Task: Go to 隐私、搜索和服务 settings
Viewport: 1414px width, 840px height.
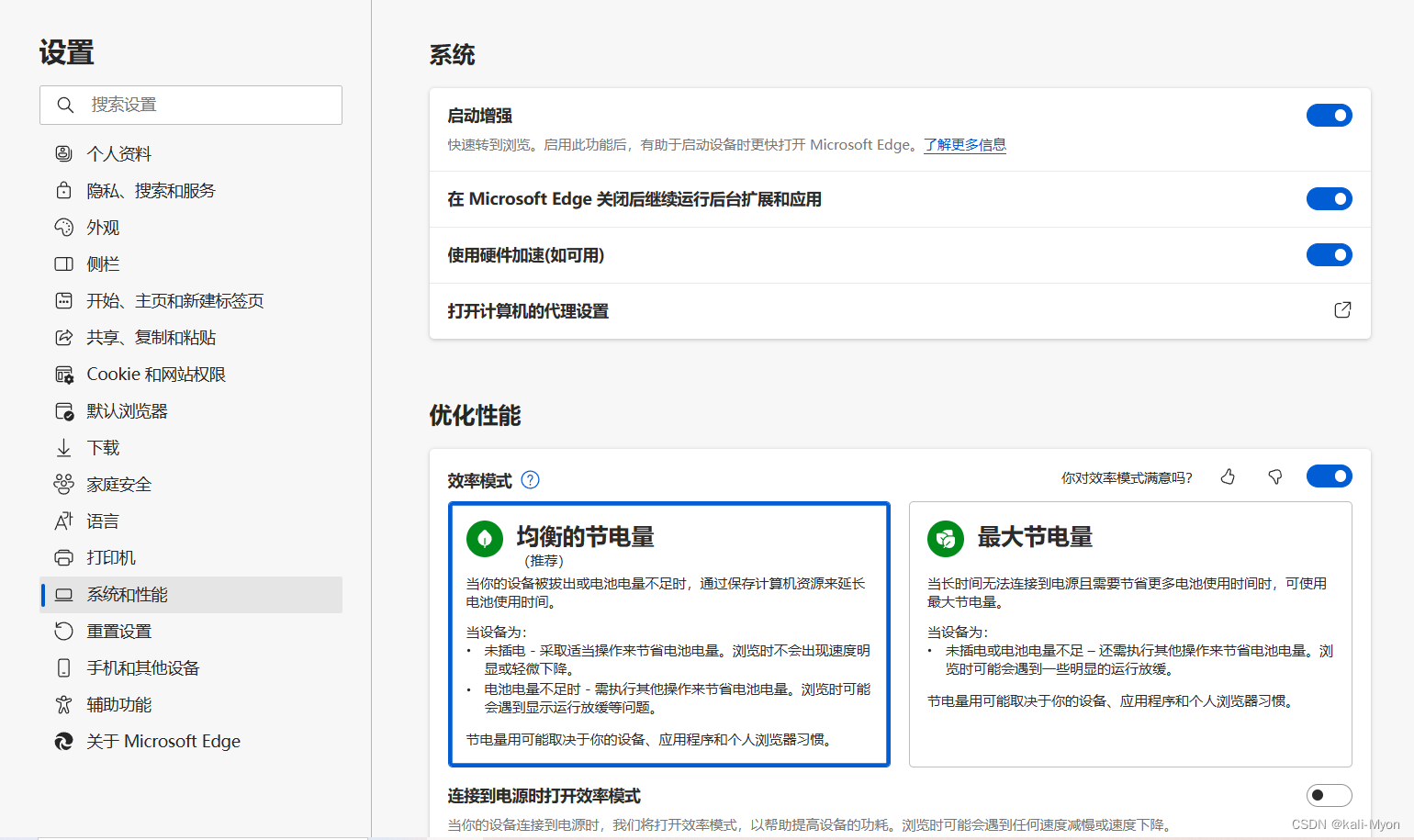Action: [x=192, y=190]
